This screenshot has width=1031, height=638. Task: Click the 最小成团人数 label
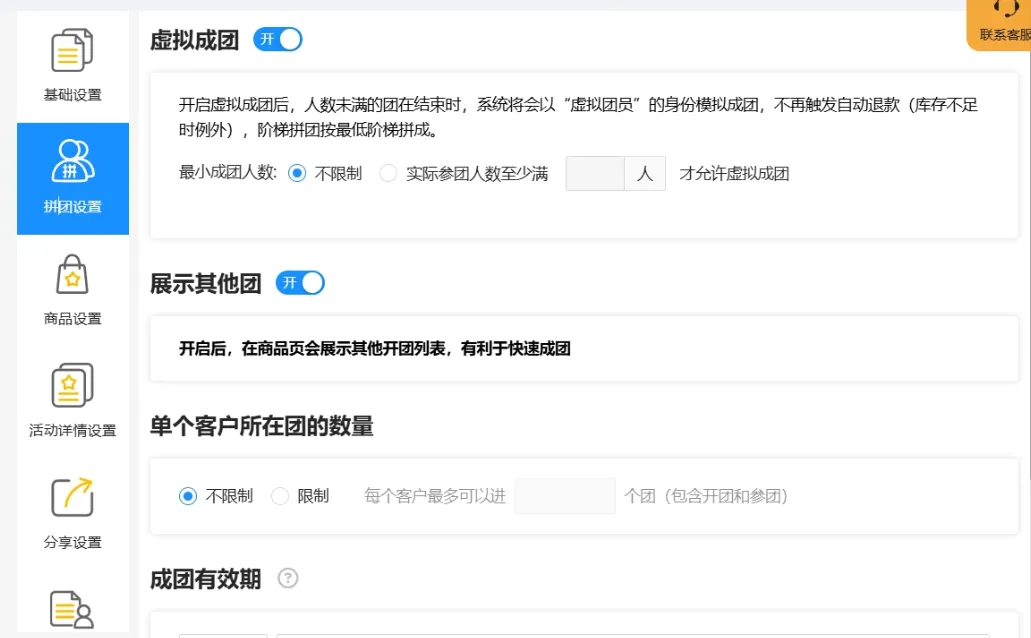click(x=228, y=174)
